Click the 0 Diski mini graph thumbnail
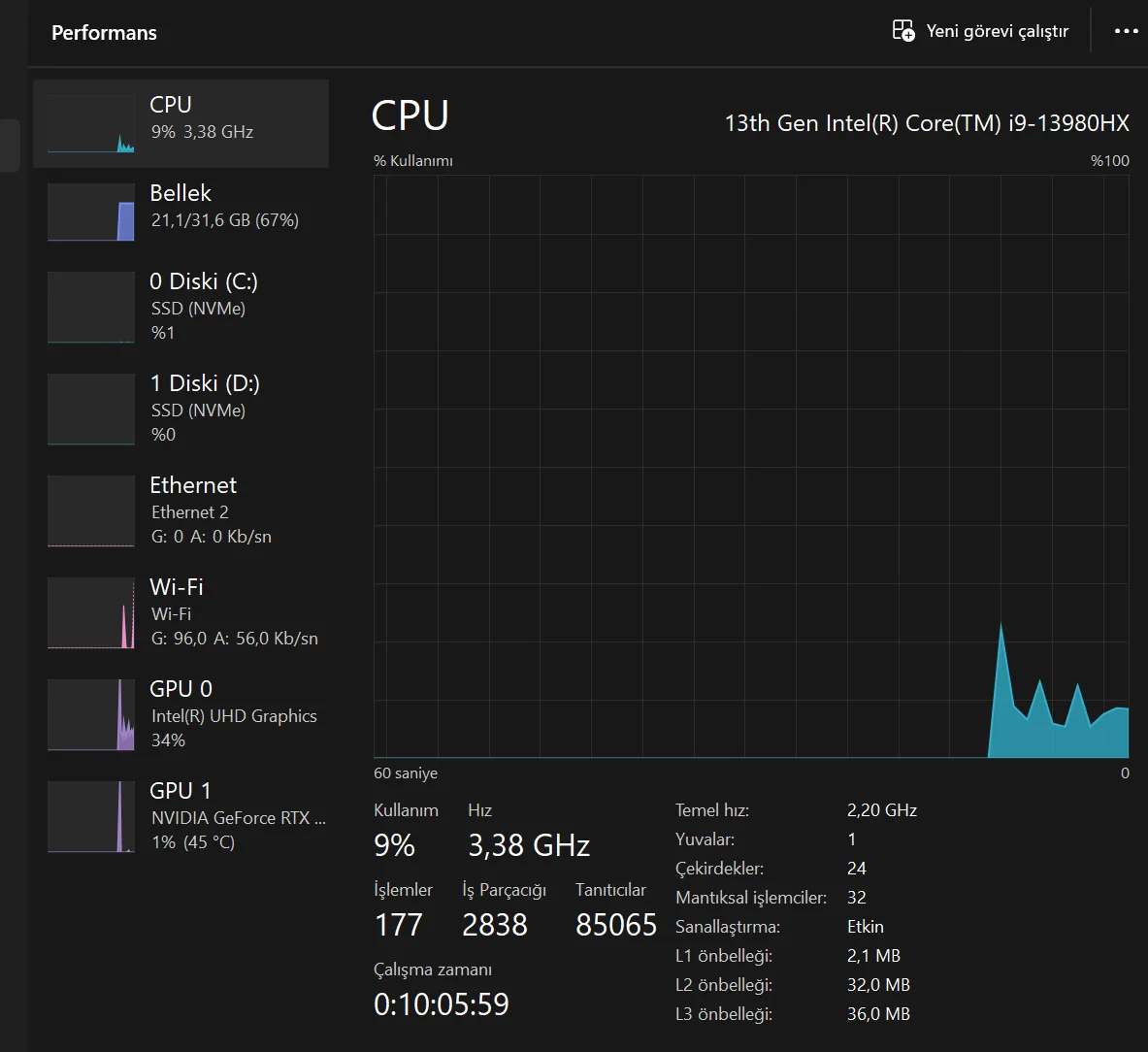This screenshot has height=1052, width=1148. (x=91, y=307)
